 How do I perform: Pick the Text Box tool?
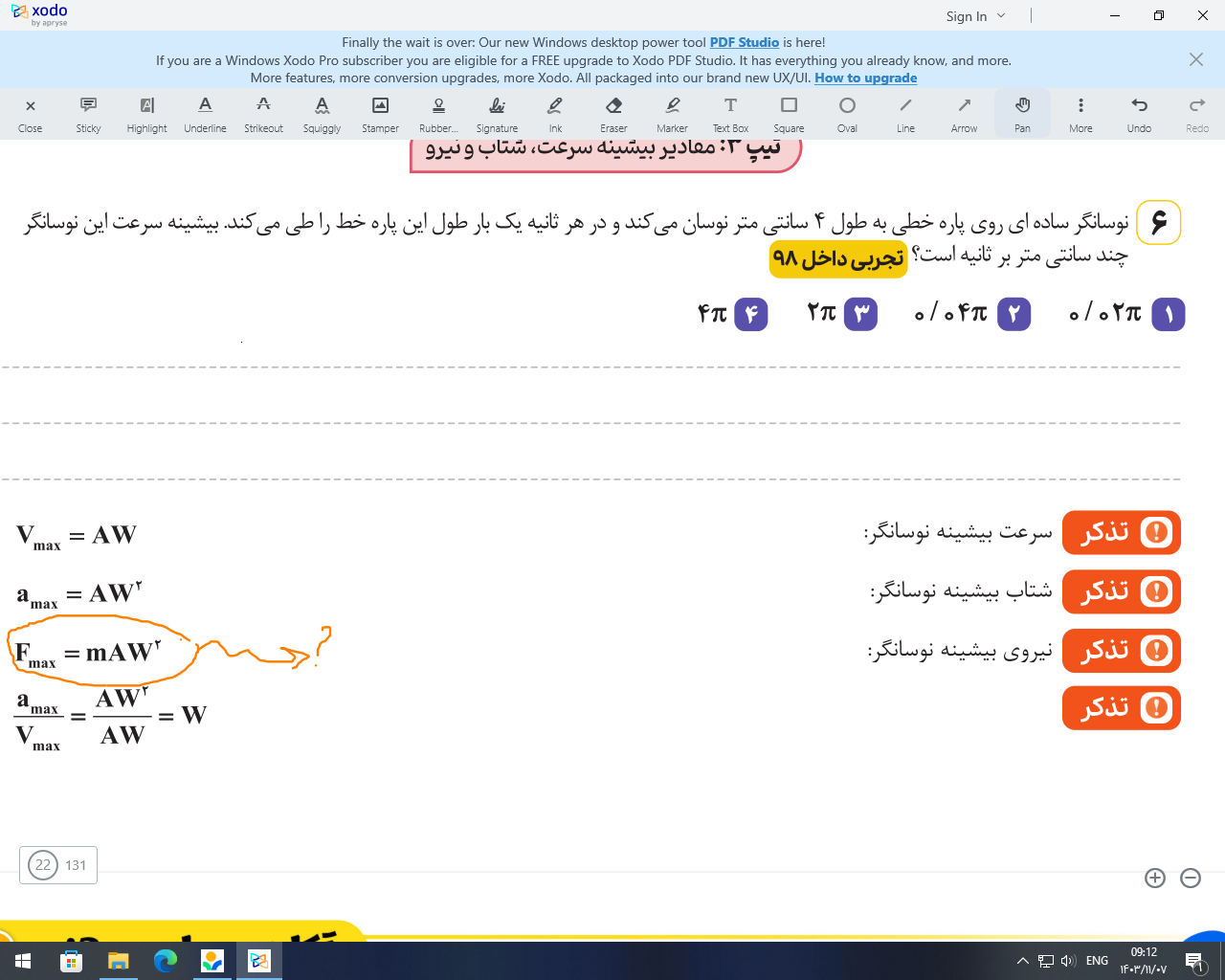click(x=730, y=113)
